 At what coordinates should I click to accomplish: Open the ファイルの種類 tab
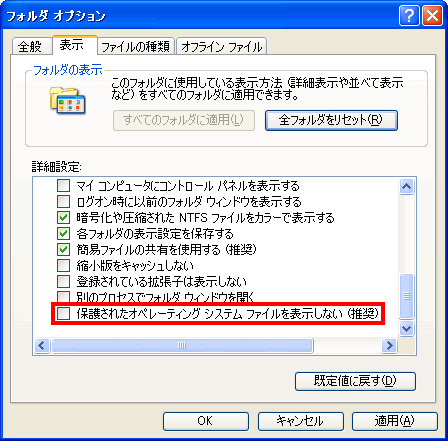click(x=136, y=46)
